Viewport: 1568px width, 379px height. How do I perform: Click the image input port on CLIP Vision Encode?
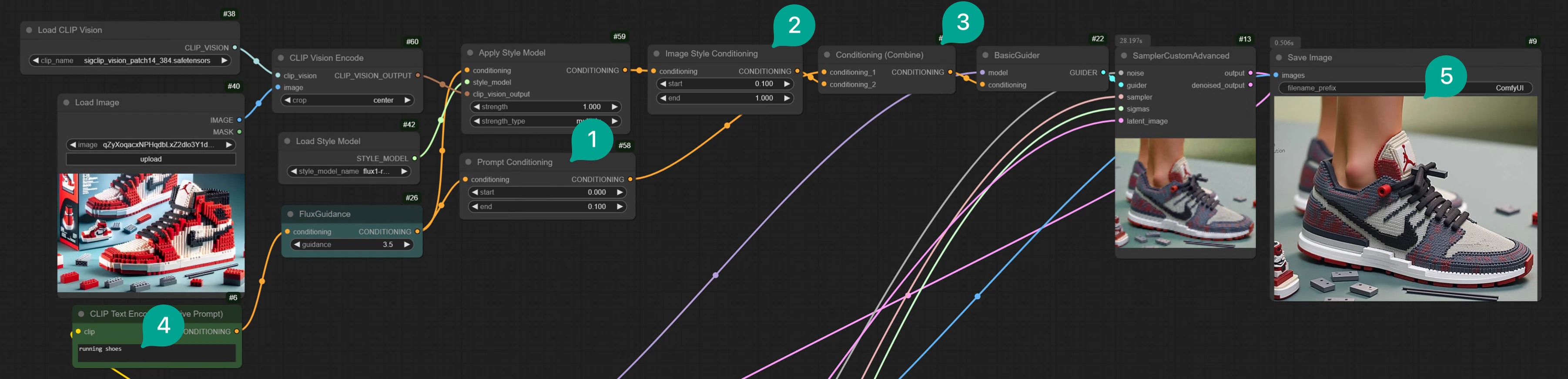(x=278, y=87)
